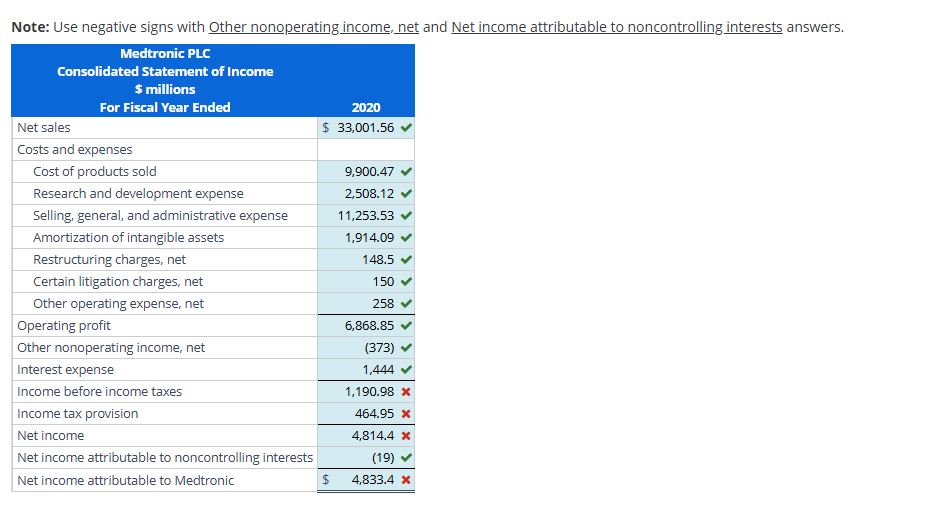Click the Selling, general, and administrative field 11,253.53
The image size is (950, 506).
(x=366, y=215)
